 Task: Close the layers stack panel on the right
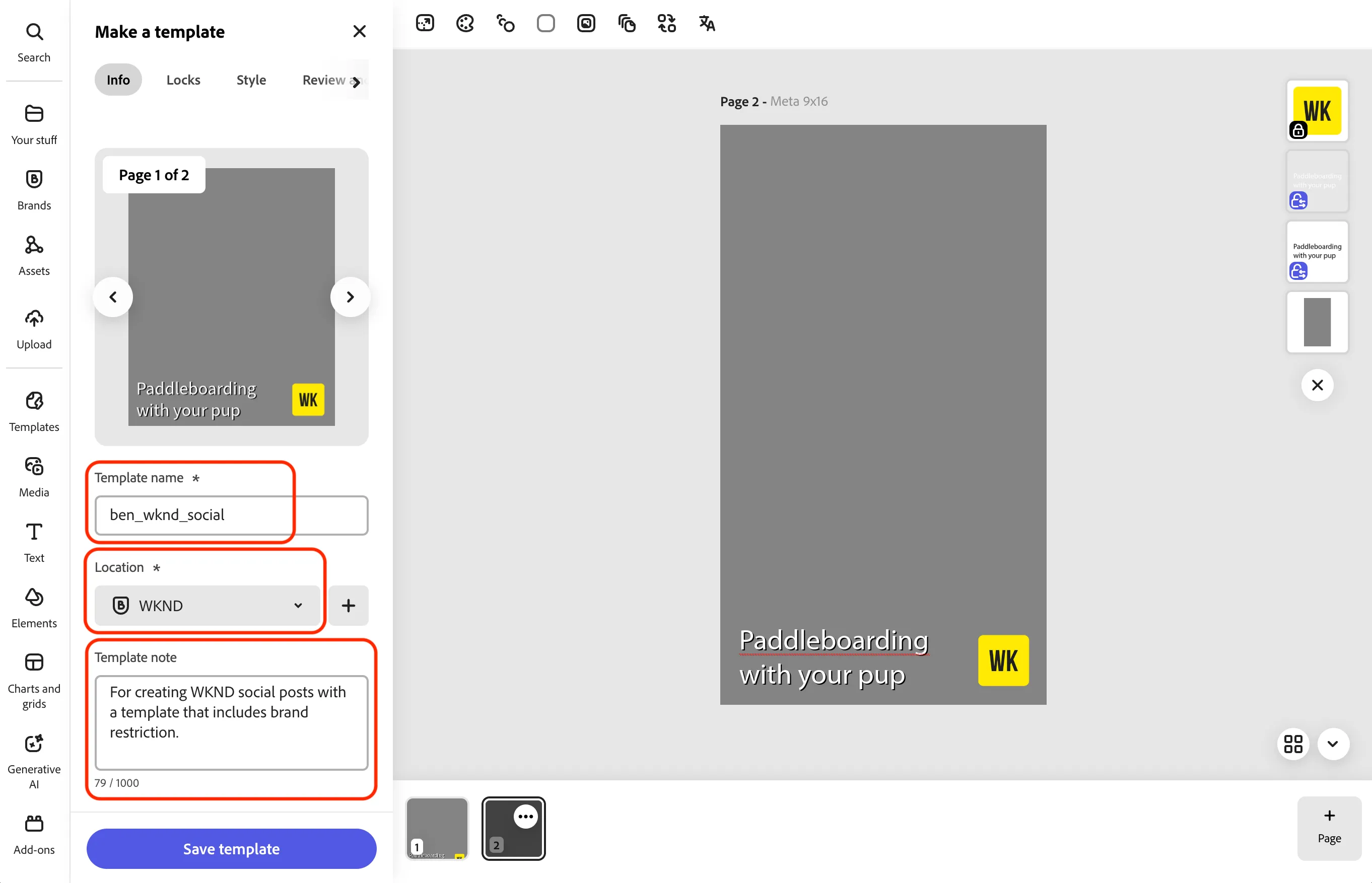pyautogui.click(x=1317, y=385)
